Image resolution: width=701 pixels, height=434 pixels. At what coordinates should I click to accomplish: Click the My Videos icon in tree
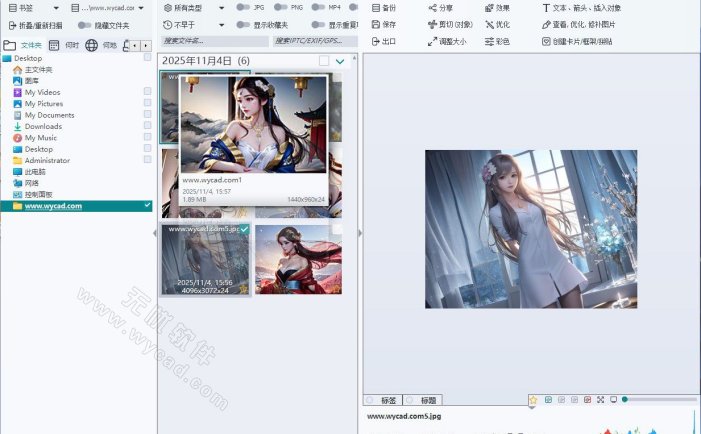coord(17,93)
